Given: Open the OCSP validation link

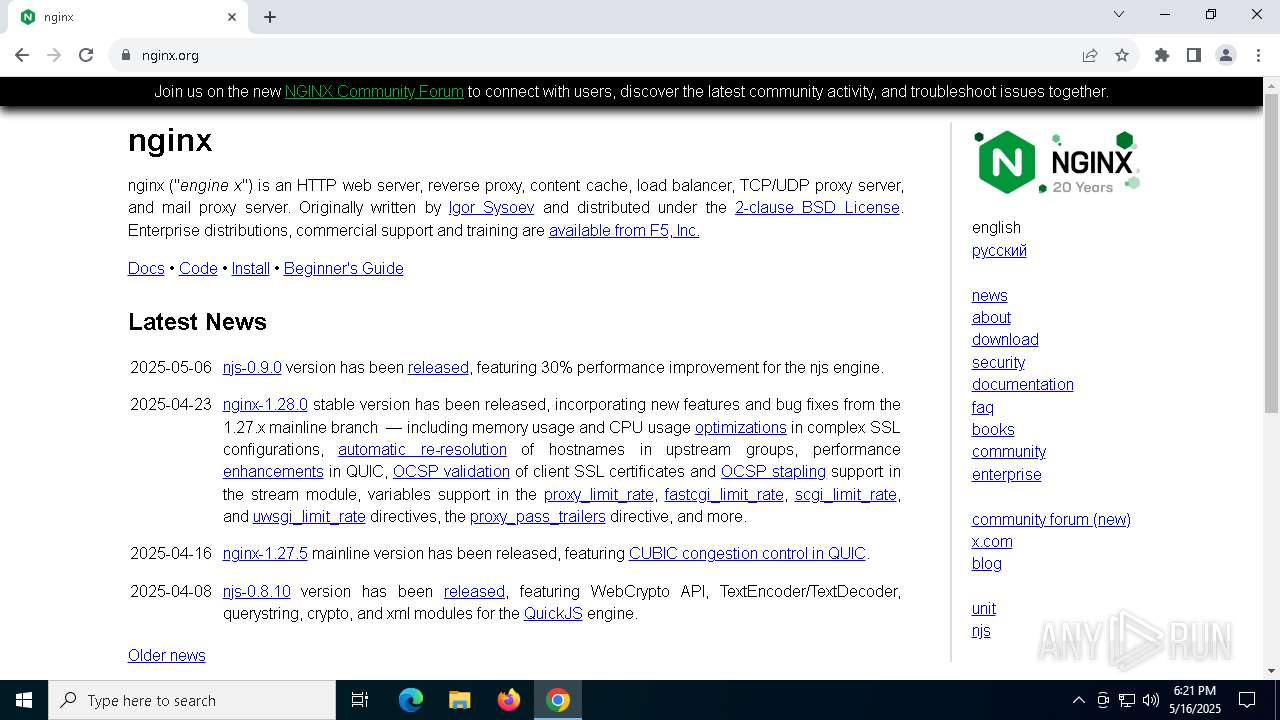Looking at the screenshot, I should (x=451, y=471).
